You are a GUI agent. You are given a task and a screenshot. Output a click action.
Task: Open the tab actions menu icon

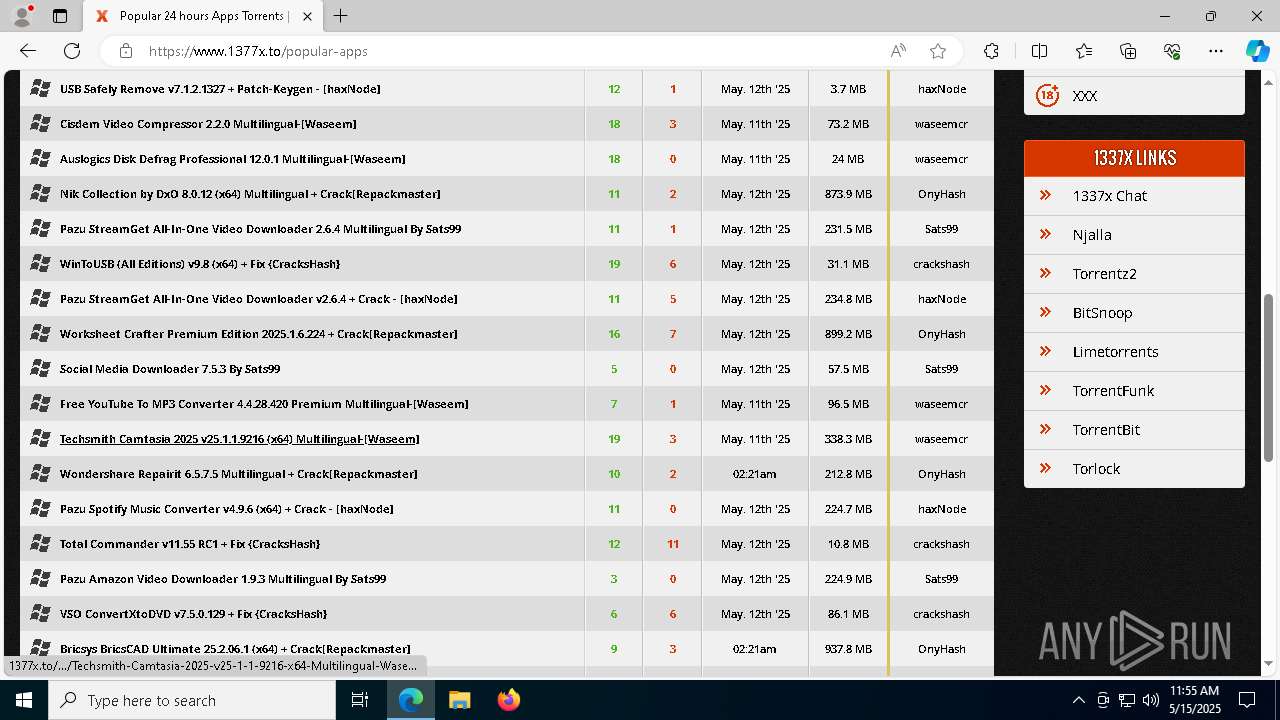click(60, 16)
